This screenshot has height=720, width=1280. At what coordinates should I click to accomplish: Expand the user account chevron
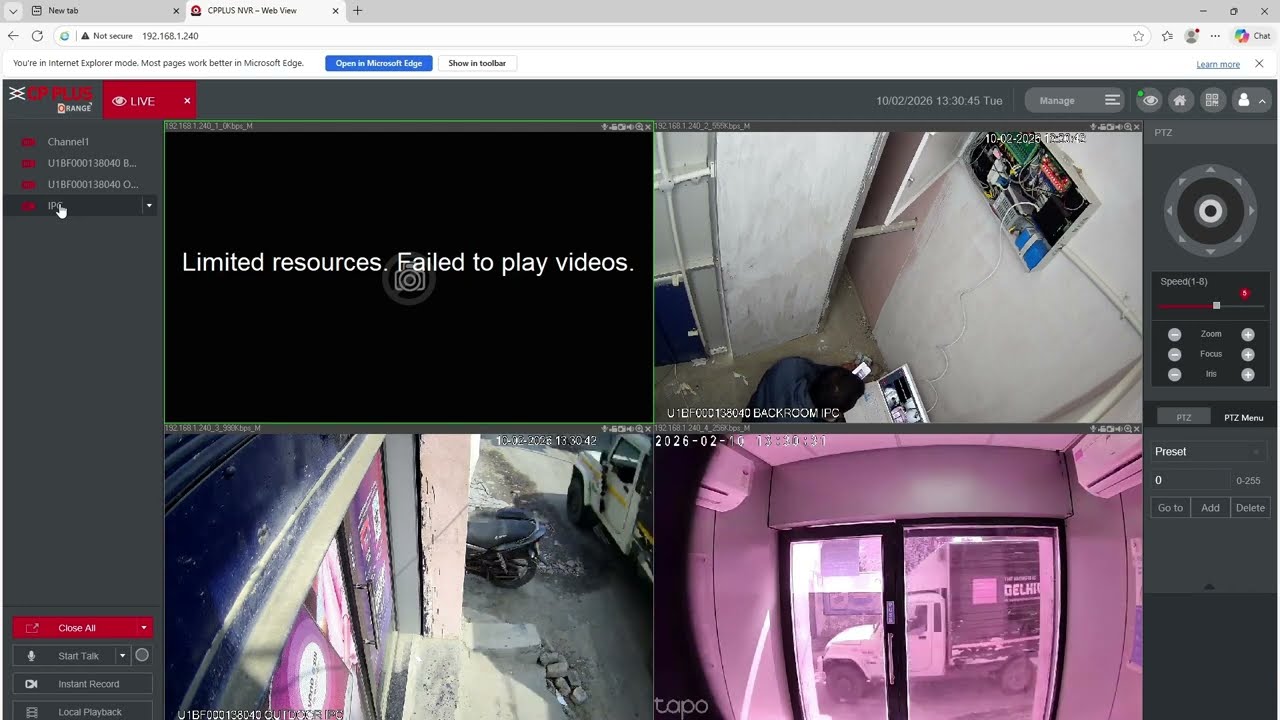pos(1262,101)
